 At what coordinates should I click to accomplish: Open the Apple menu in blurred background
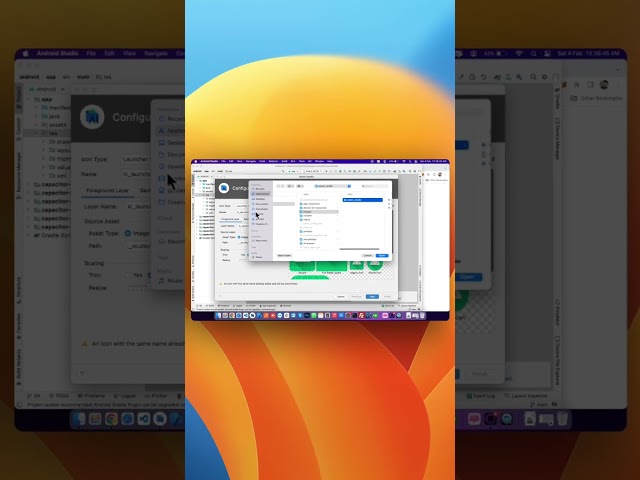point(25,53)
